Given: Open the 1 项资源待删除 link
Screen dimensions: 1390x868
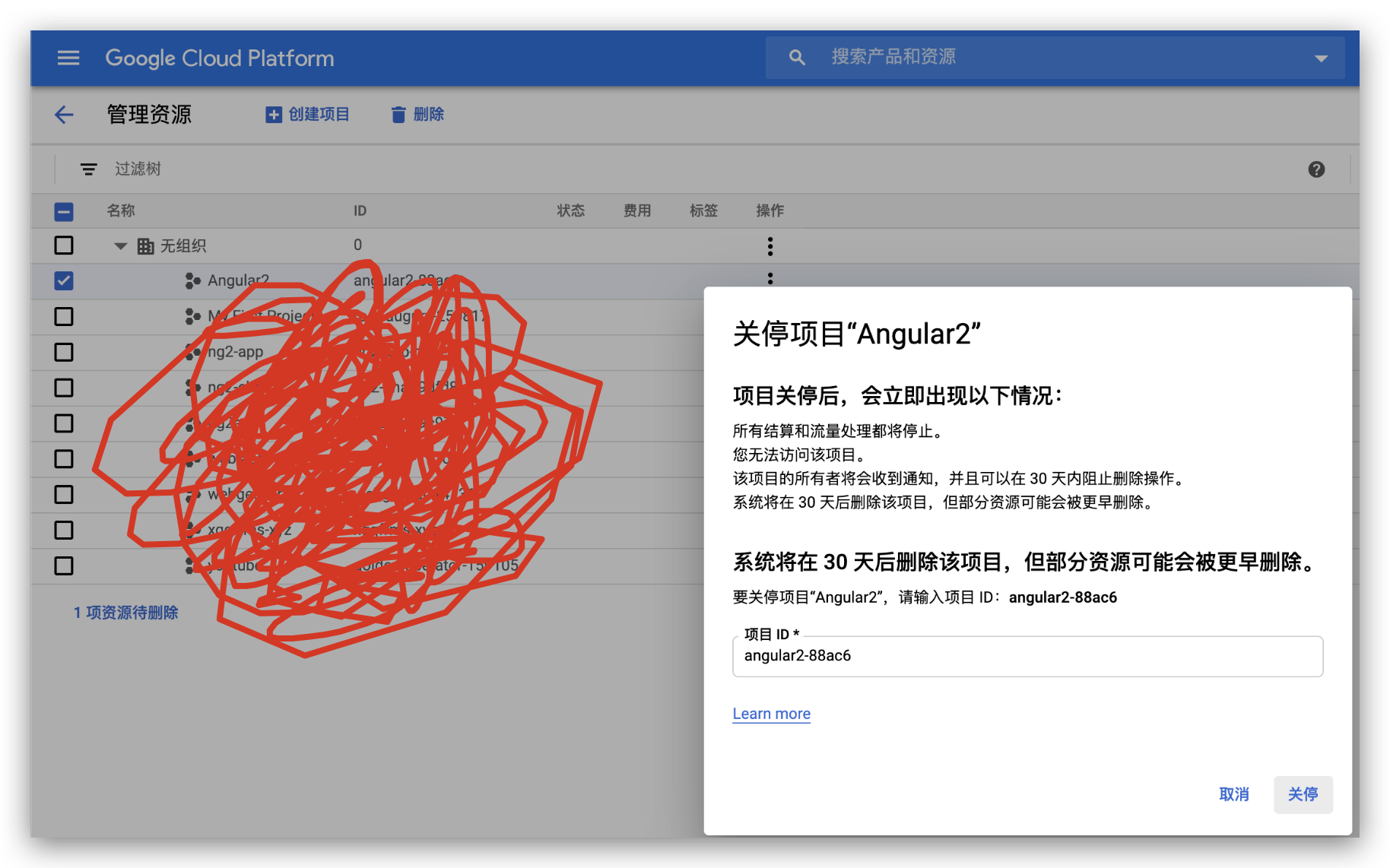Looking at the screenshot, I should [125, 613].
